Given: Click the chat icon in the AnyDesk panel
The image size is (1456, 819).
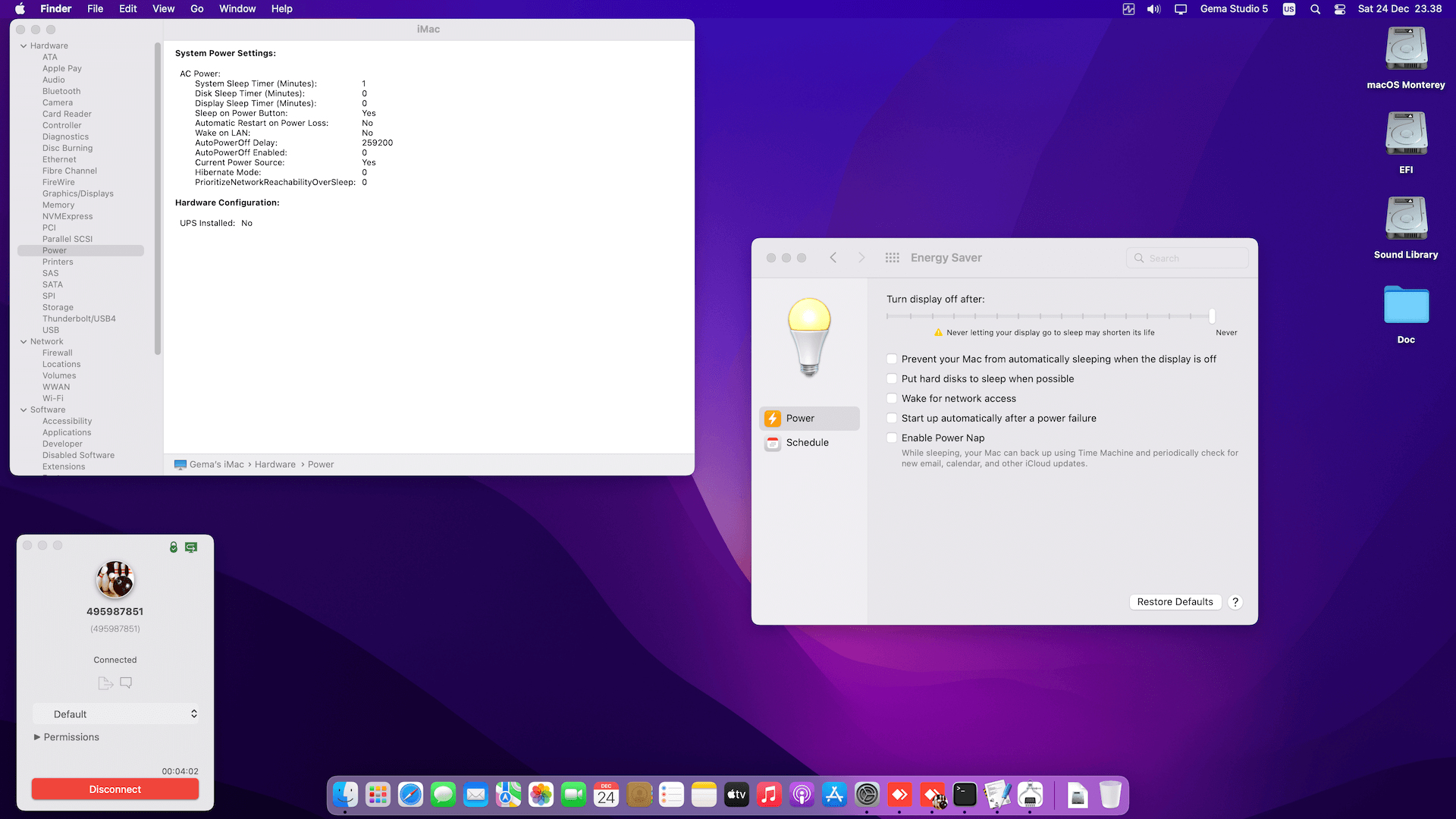Looking at the screenshot, I should point(126,683).
